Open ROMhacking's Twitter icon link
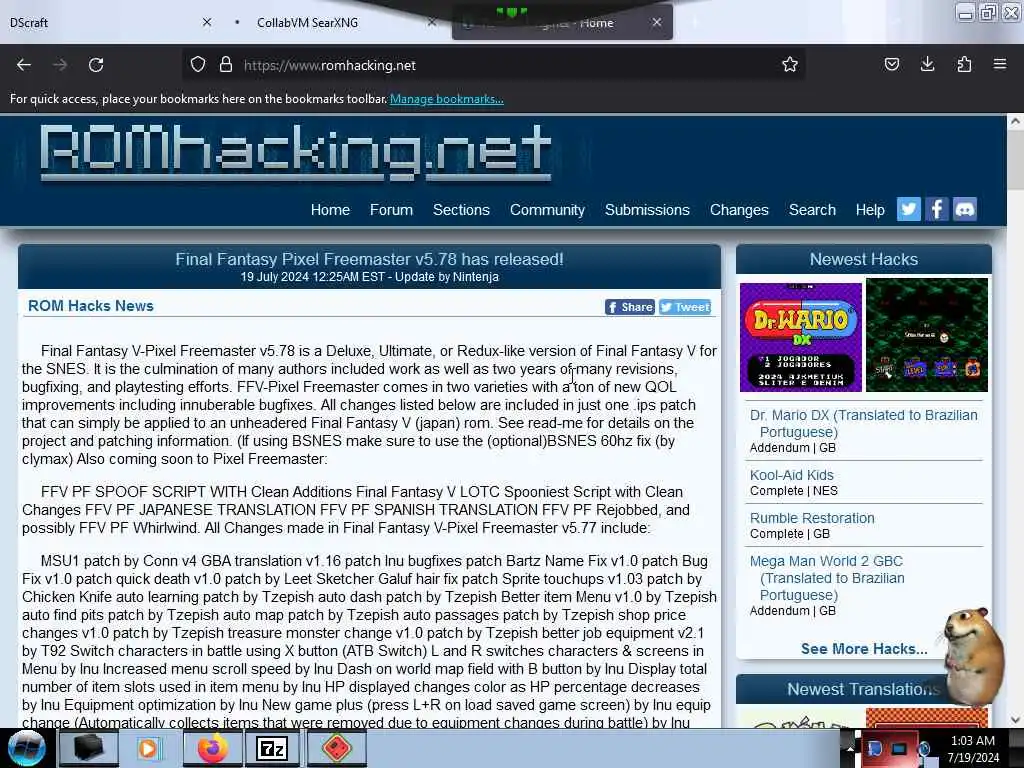This screenshot has width=1024, height=768. pos(908,209)
